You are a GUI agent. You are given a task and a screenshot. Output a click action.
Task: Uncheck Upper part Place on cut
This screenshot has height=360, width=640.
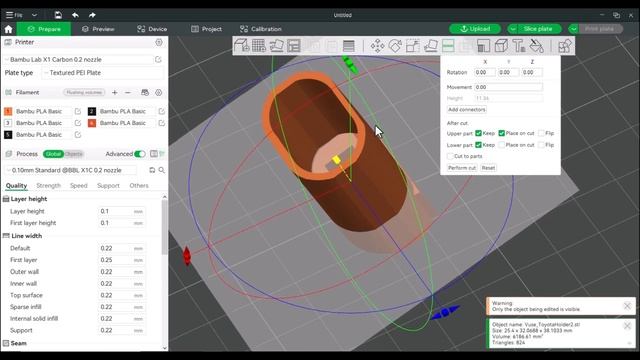502,133
